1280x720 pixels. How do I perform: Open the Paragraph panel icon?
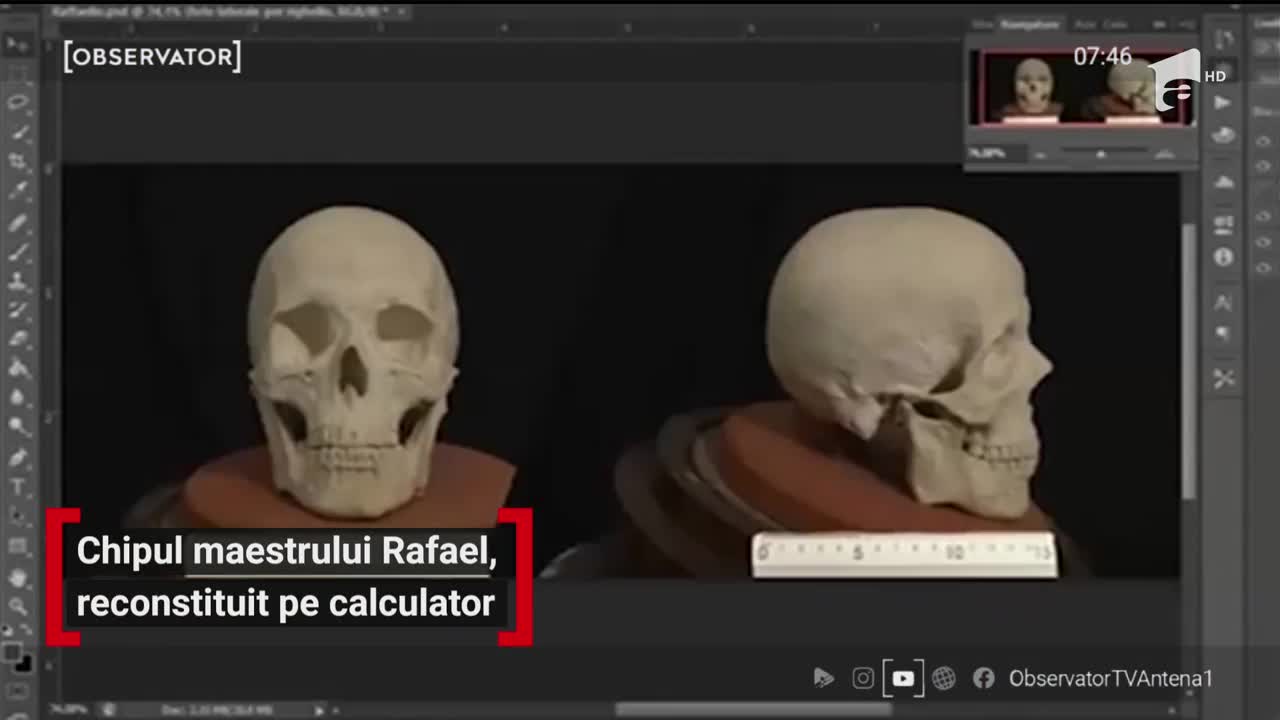click(x=1224, y=333)
